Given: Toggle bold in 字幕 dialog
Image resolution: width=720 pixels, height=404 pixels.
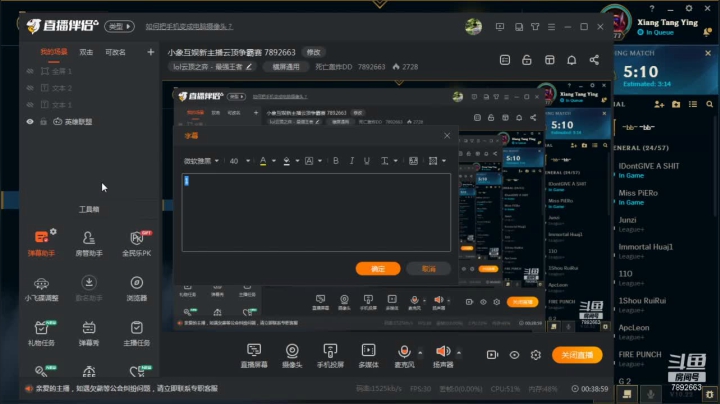Looking at the screenshot, I should click(x=336, y=161).
